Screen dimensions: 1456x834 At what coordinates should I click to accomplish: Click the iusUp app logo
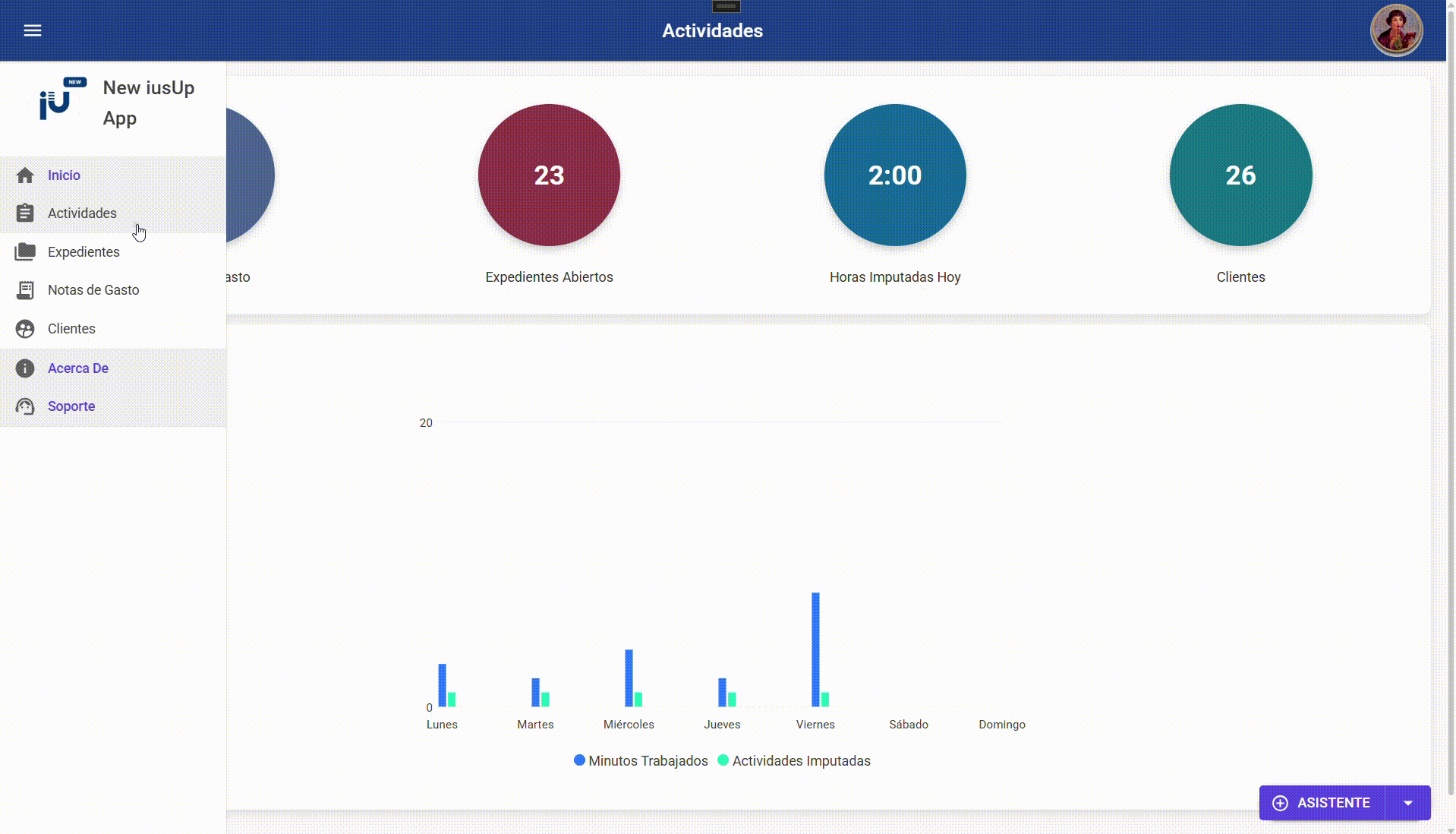click(62, 100)
